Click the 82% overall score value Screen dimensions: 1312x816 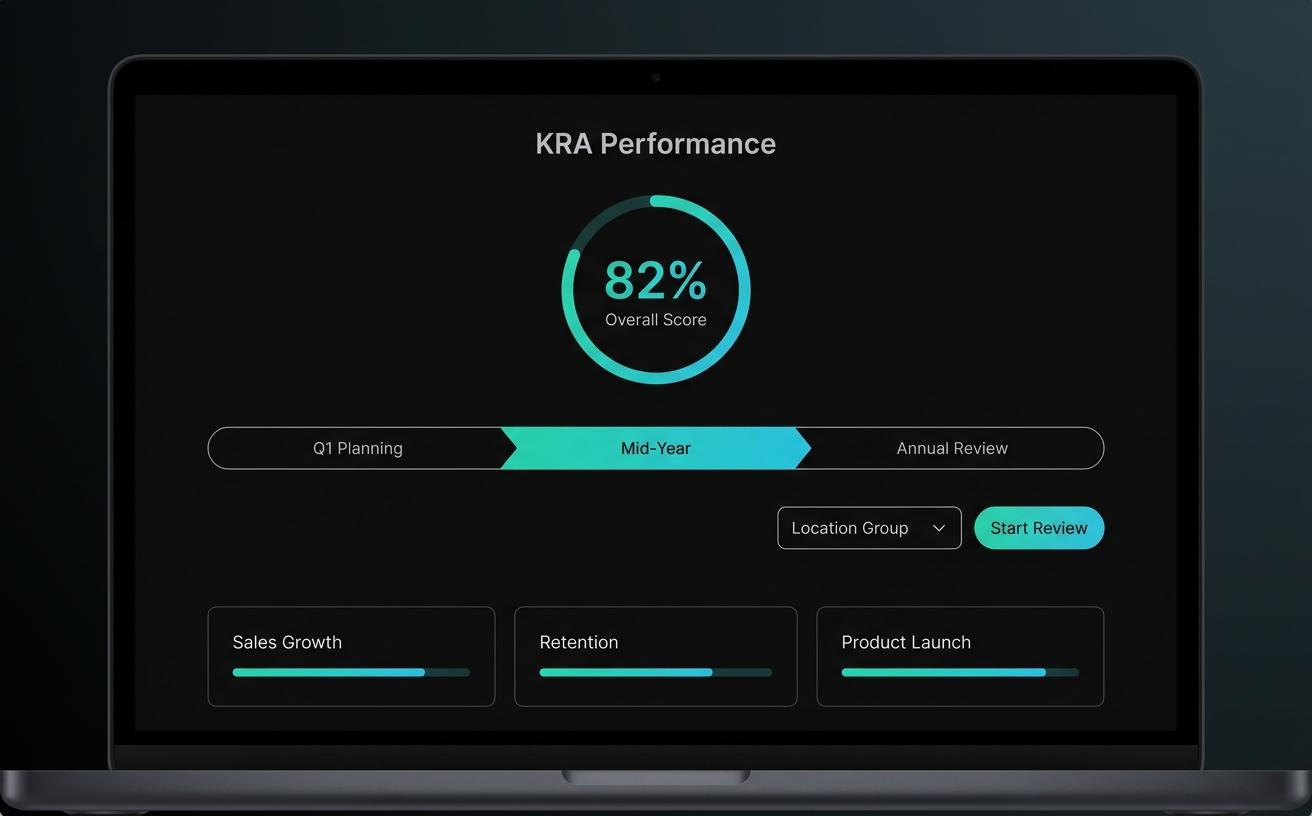[656, 281]
